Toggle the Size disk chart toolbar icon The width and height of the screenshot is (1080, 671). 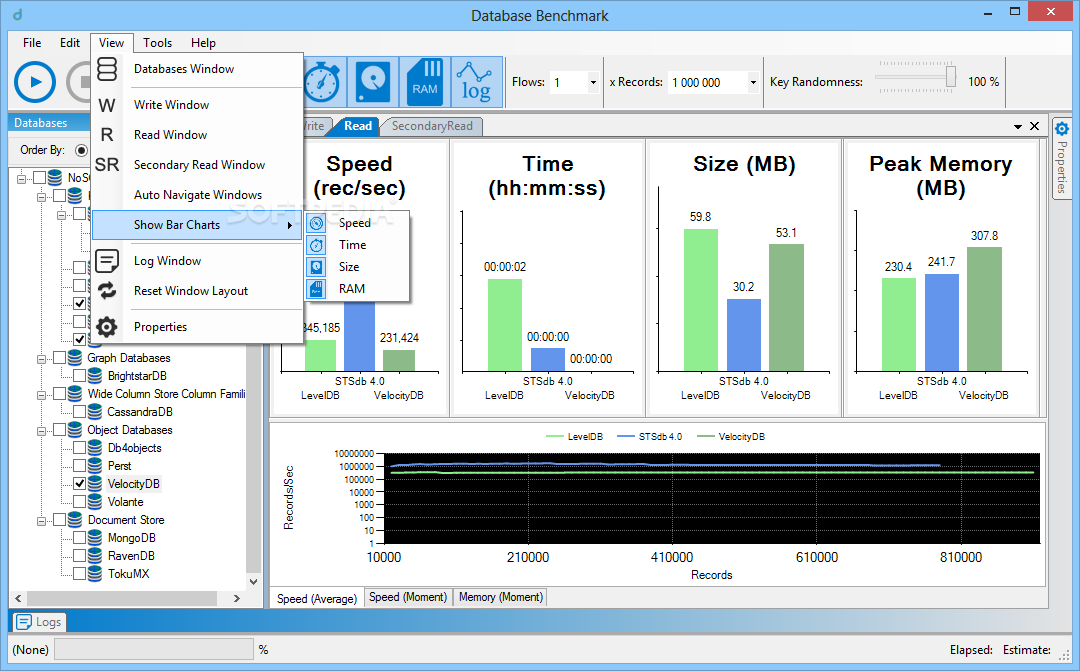tap(373, 82)
